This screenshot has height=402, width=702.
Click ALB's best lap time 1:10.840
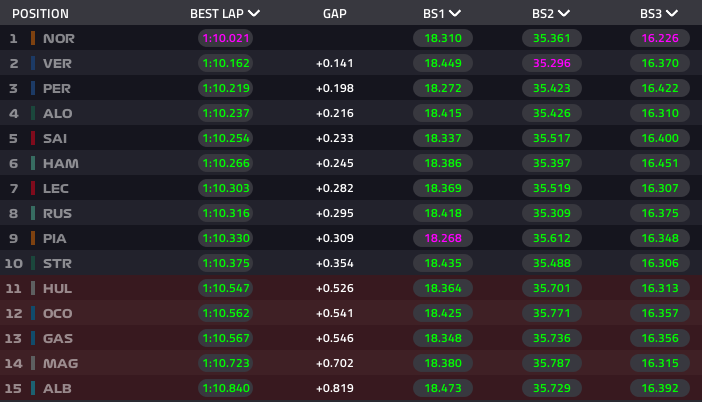(226, 388)
